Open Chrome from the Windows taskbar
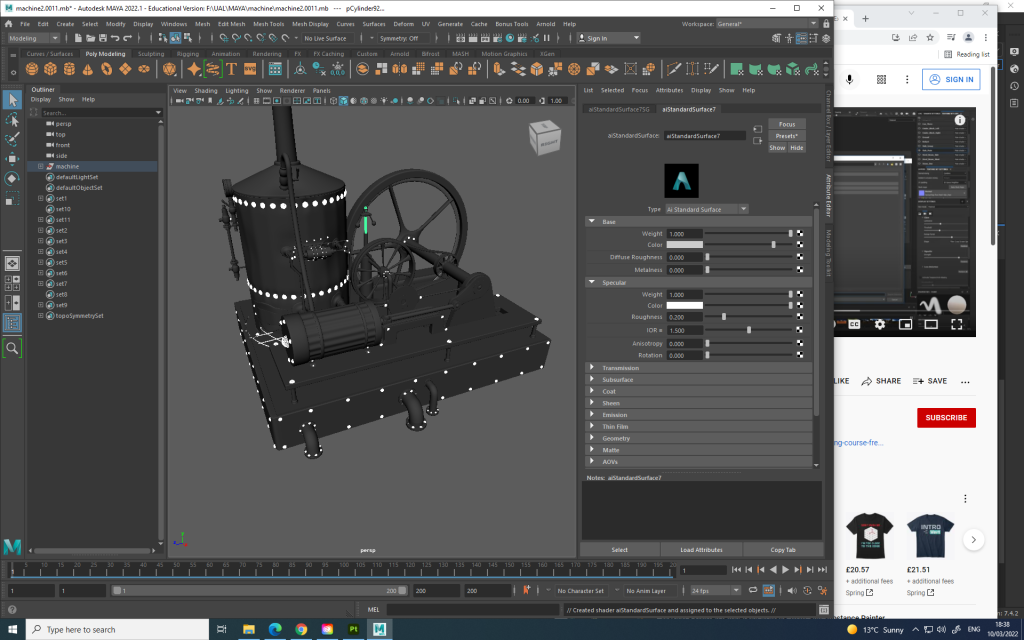This screenshot has height=640, width=1024. 301,630
